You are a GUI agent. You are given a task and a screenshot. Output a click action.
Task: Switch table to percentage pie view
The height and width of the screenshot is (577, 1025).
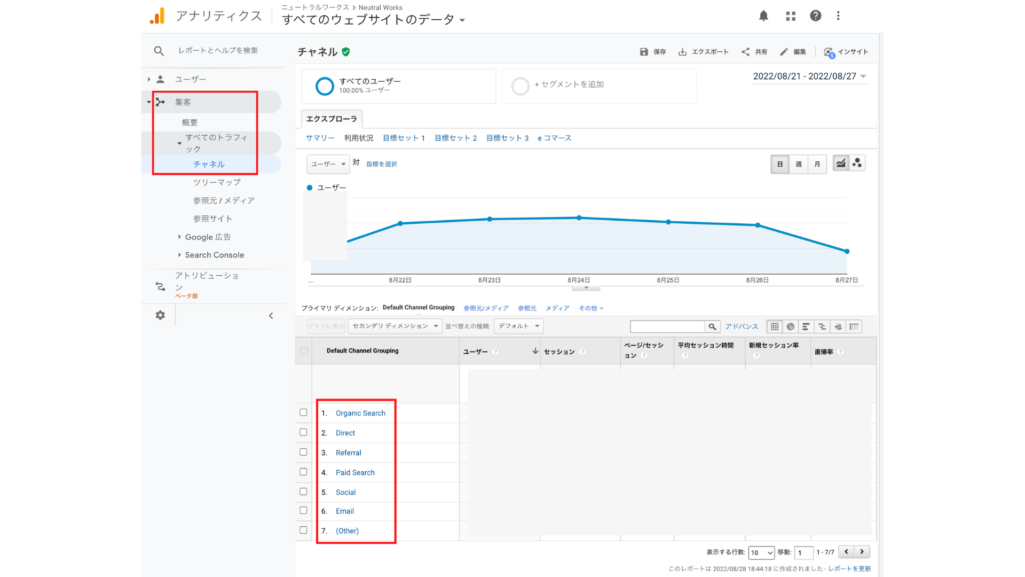click(x=789, y=327)
